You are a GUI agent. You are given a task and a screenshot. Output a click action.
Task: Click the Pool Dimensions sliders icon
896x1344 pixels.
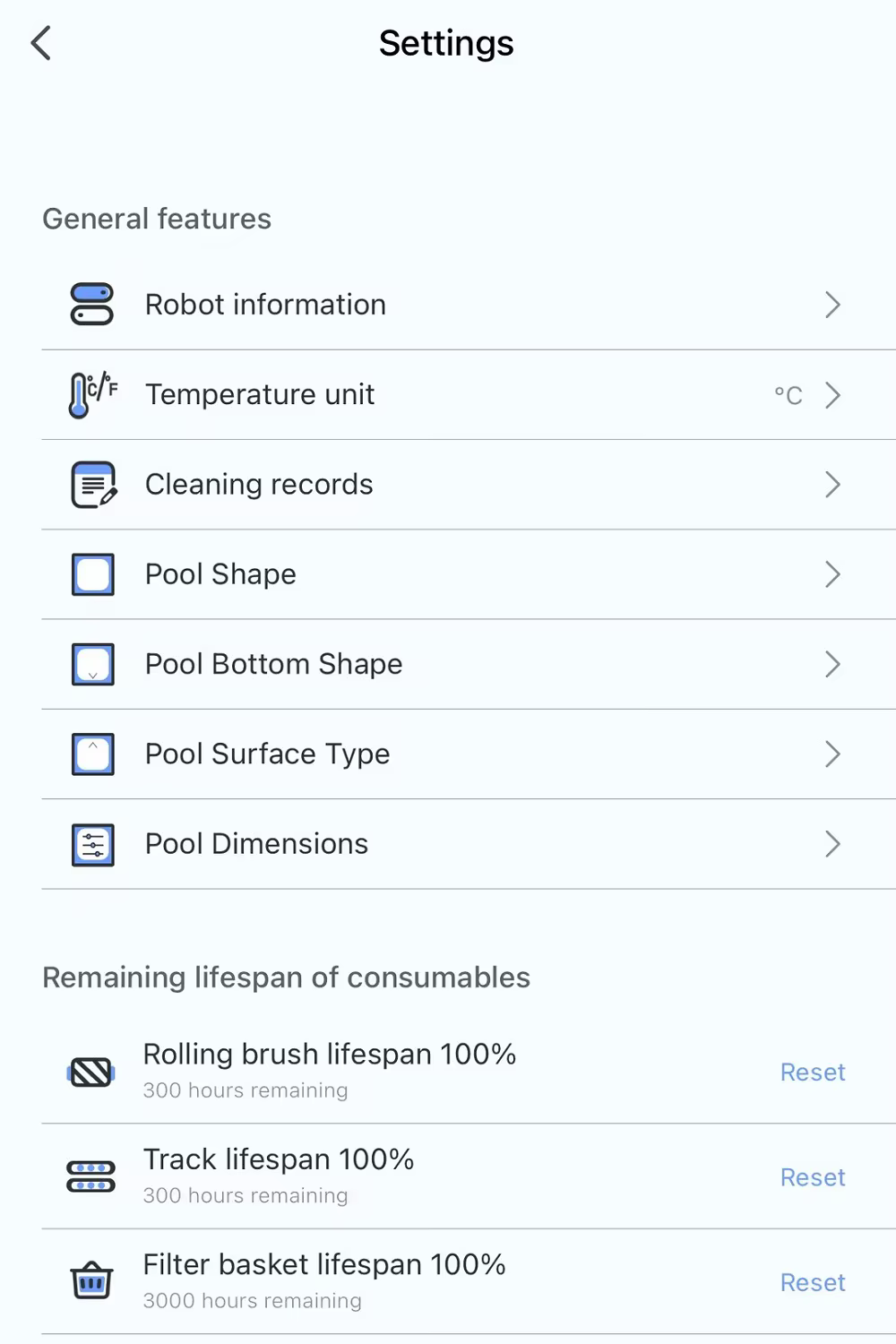(93, 844)
